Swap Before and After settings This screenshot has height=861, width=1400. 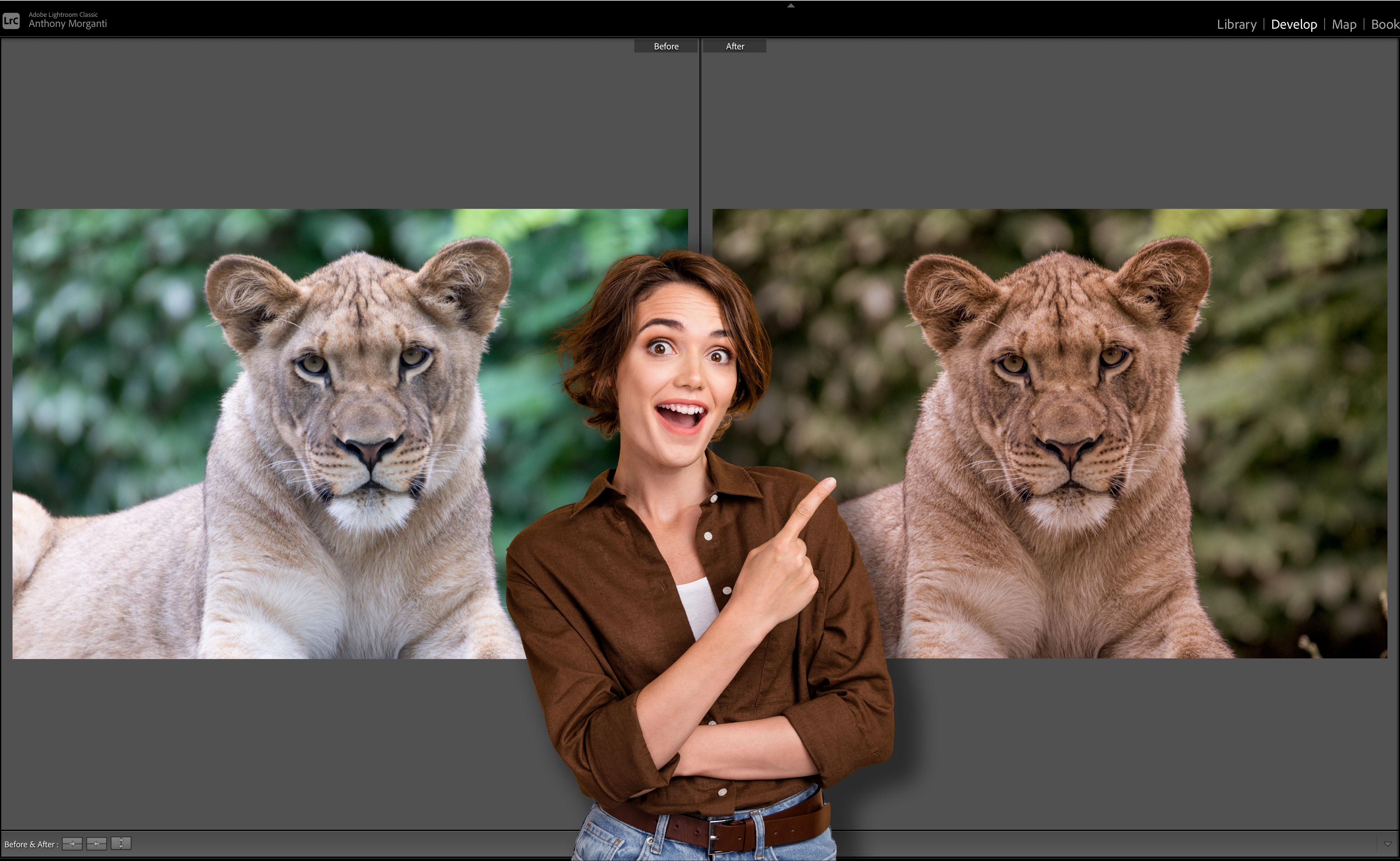[x=121, y=843]
